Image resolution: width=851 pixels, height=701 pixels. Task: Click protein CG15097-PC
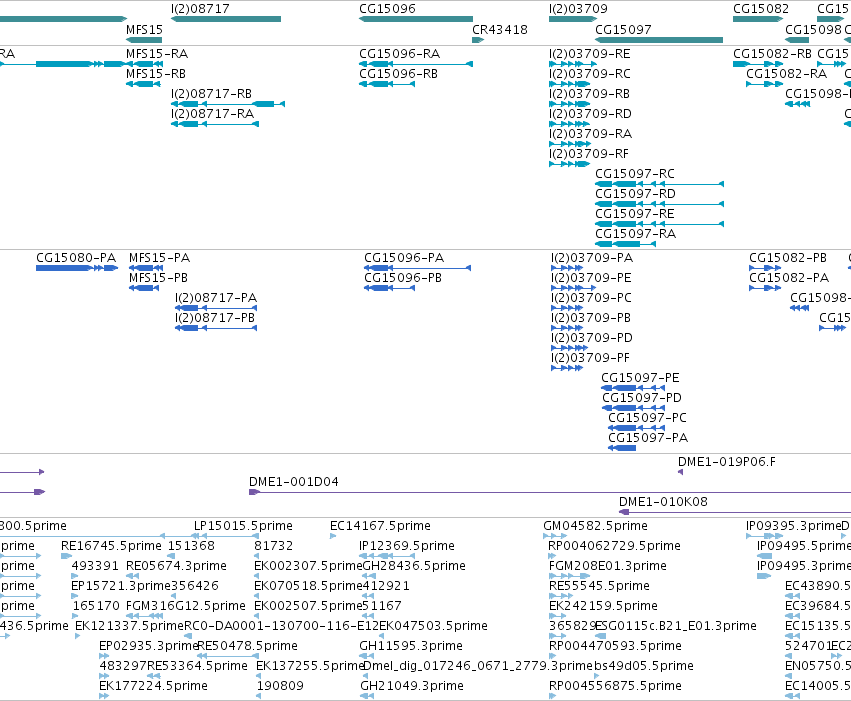tap(647, 418)
